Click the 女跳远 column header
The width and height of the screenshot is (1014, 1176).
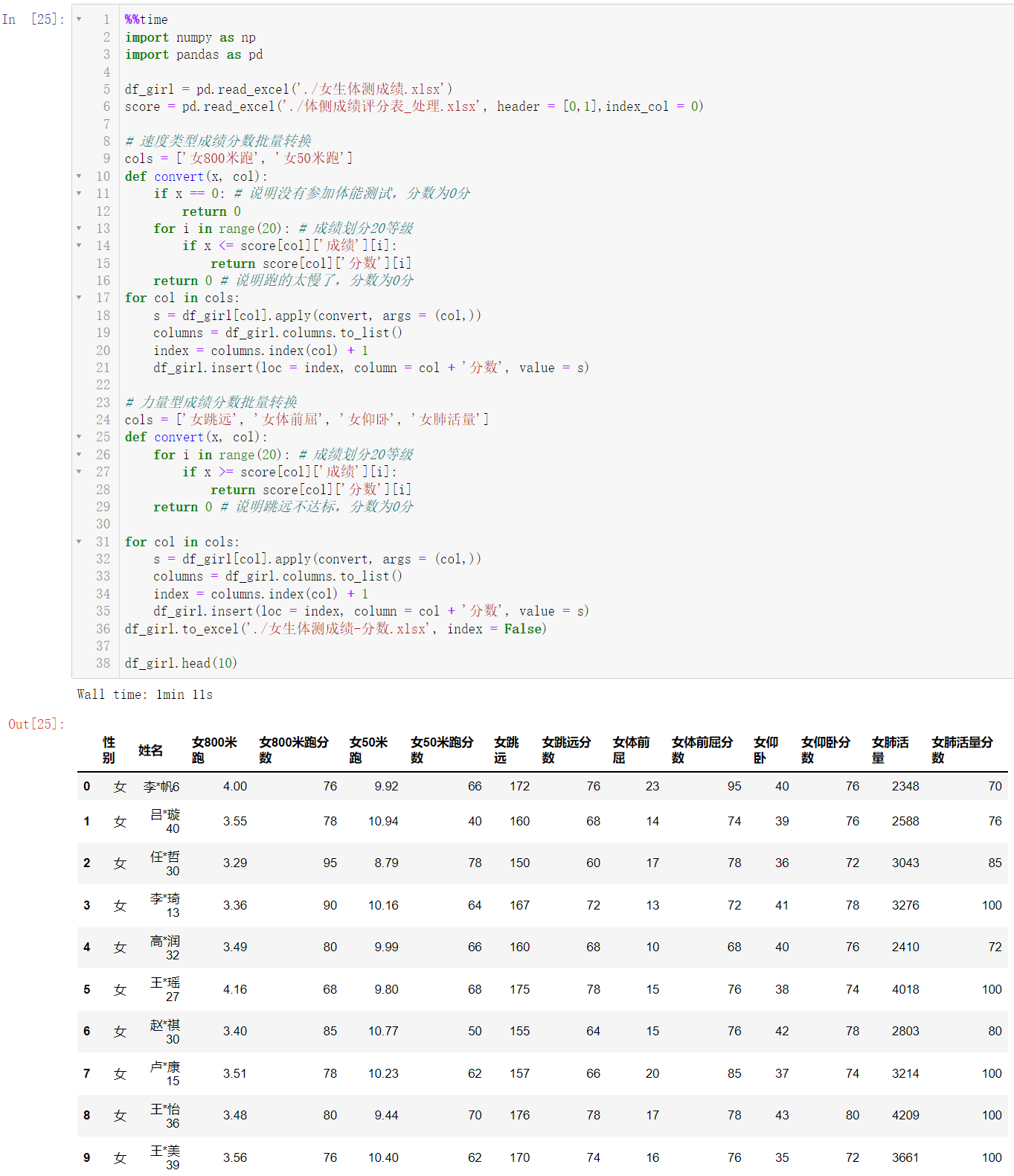pos(507,750)
